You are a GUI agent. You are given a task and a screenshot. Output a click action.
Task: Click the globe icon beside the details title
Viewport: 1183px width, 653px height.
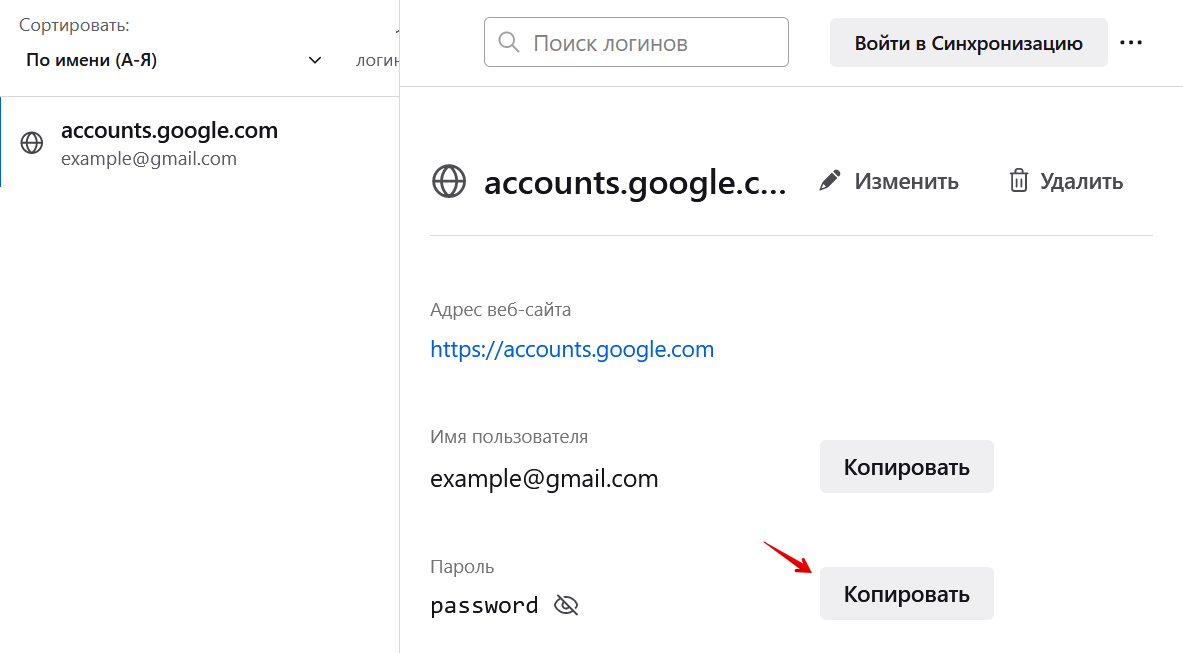coord(449,181)
